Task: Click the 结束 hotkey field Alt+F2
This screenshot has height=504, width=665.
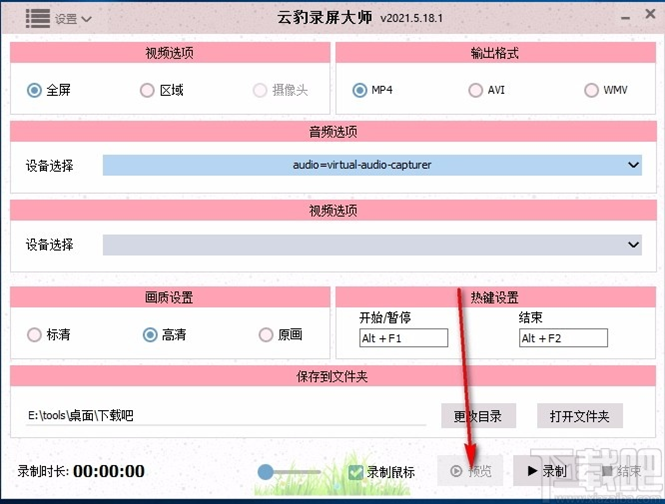Action: tap(563, 338)
